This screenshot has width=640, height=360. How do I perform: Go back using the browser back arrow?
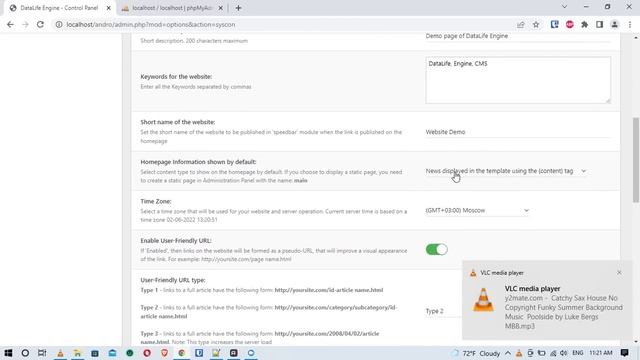10,24
